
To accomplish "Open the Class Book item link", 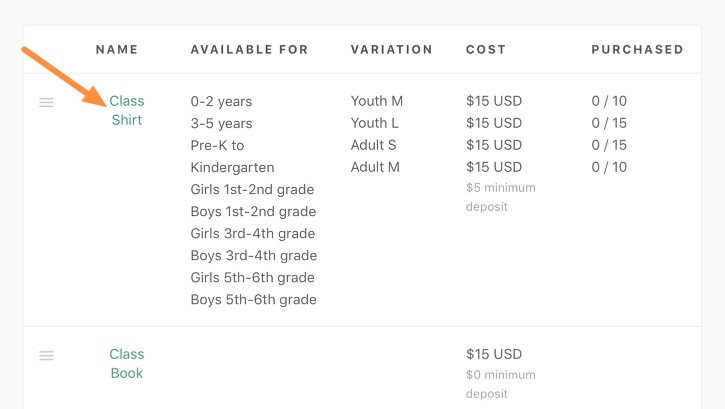I will click(127, 364).
